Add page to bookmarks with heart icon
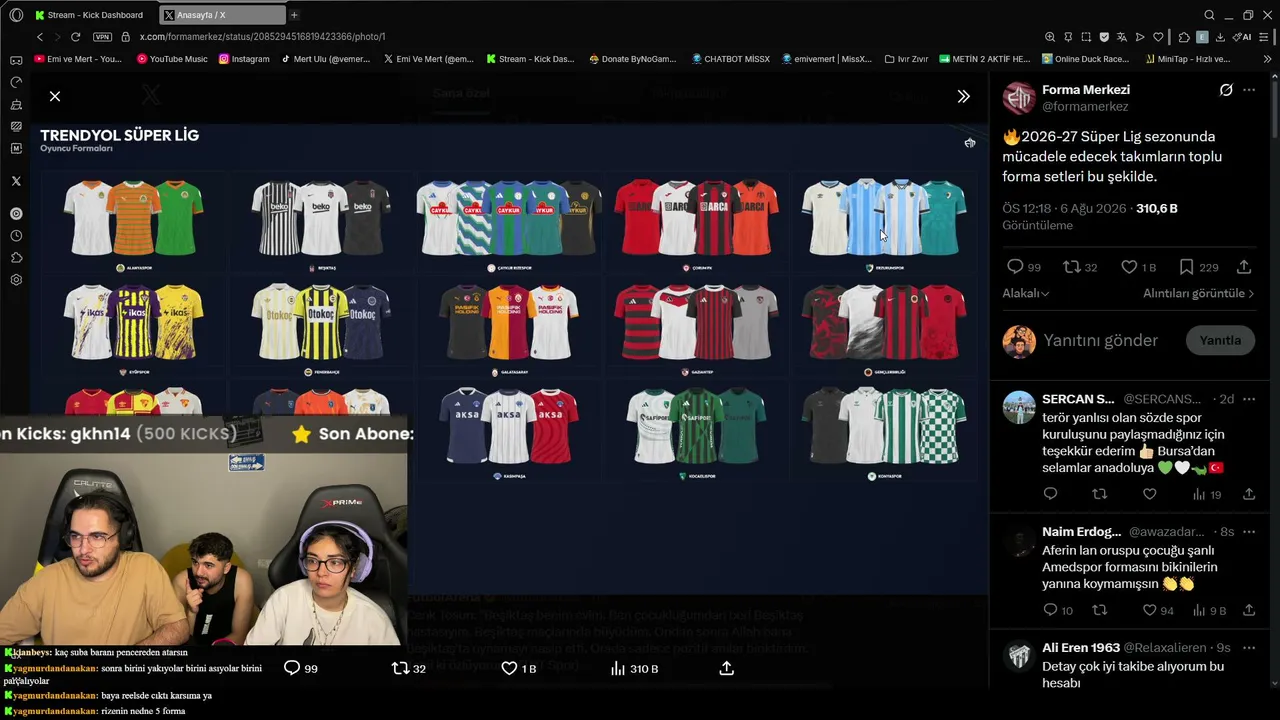The image size is (1280, 720). (x=1158, y=37)
